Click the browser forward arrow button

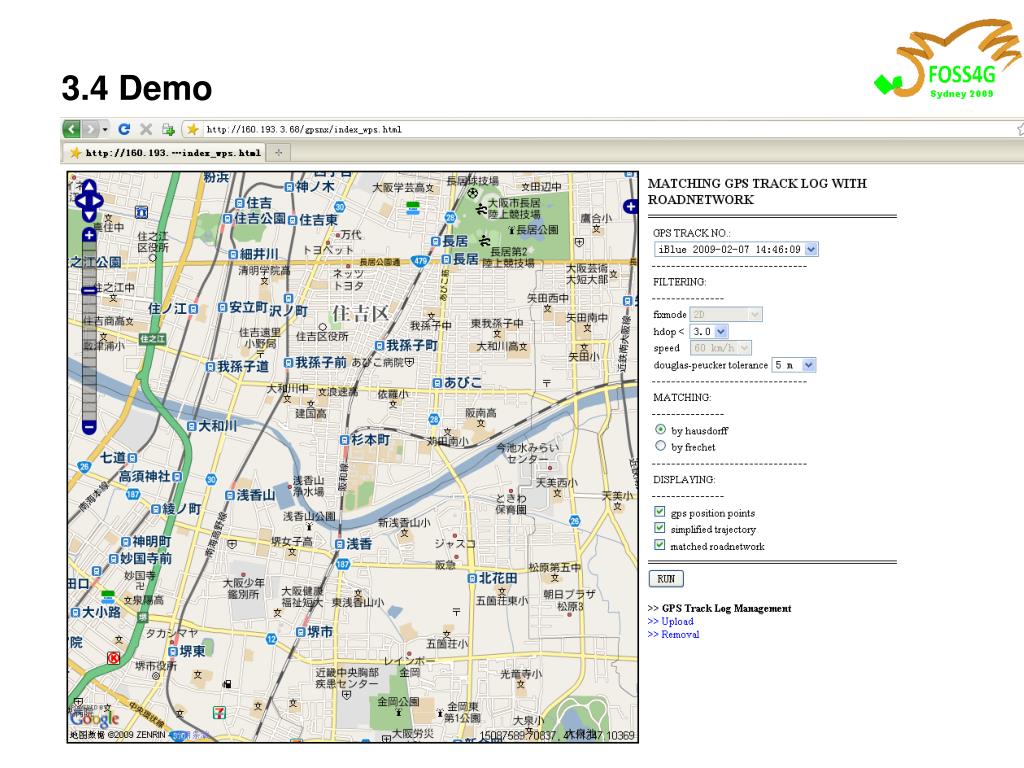[91, 129]
